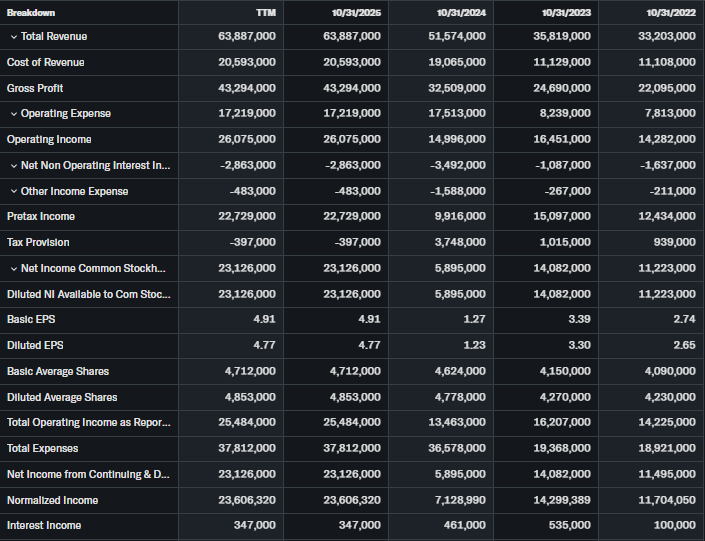Click the Breakdown header cell

[31, 12]
